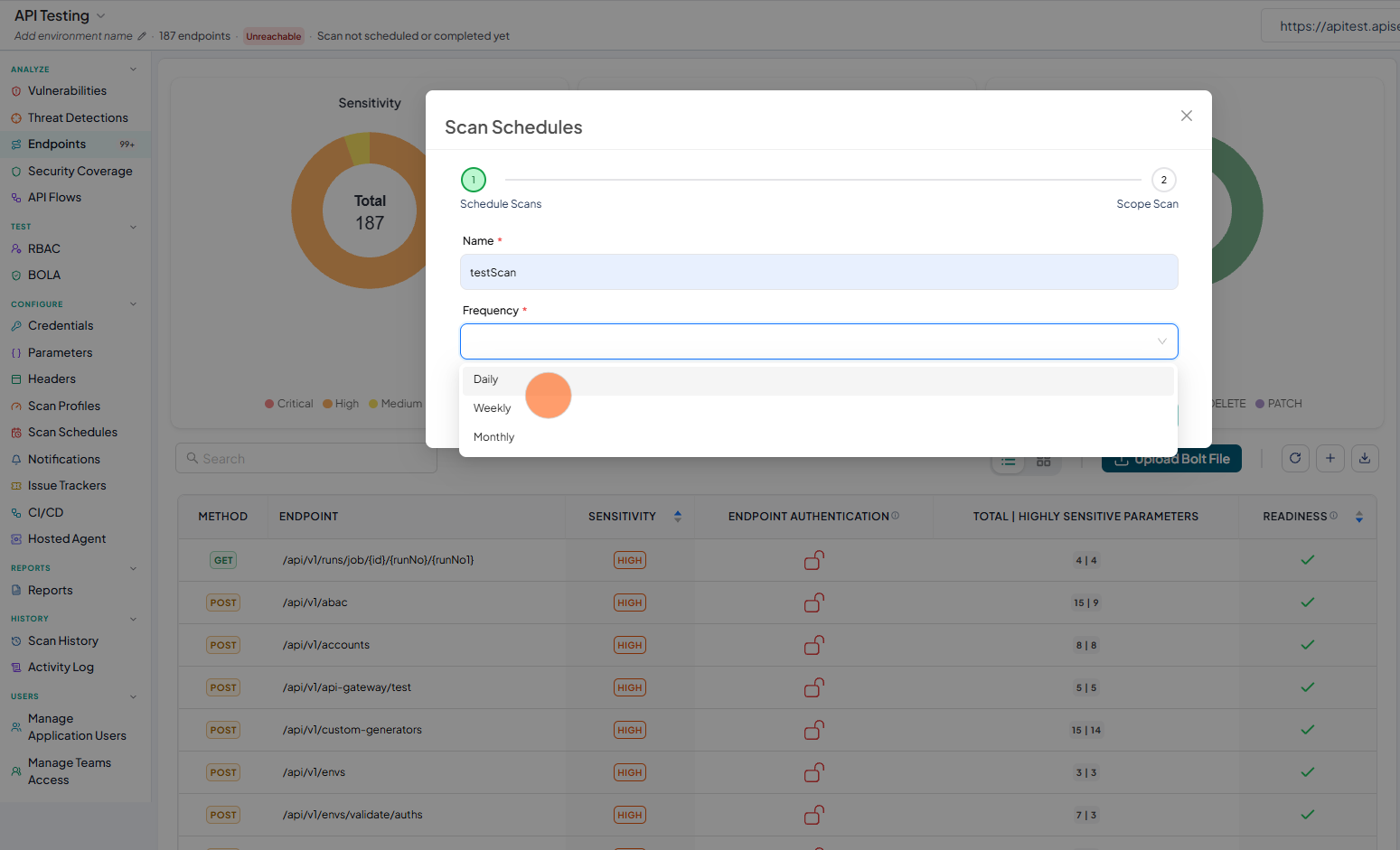Switch to grid view
Viewport: 1400px width, 850px height.
coord(1044,462)
